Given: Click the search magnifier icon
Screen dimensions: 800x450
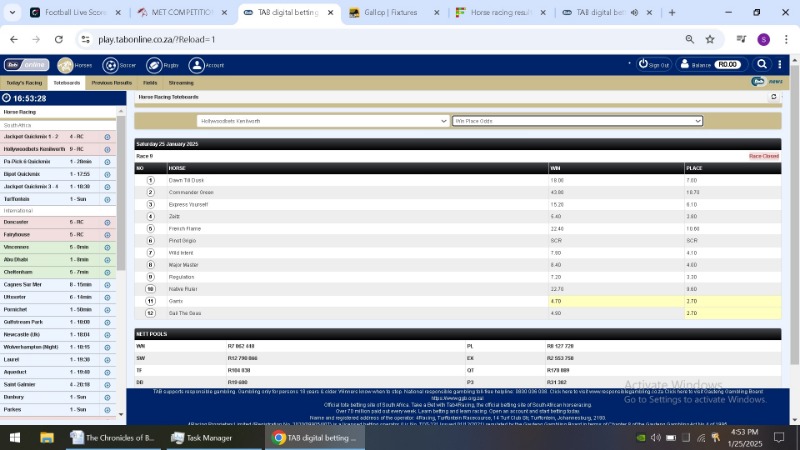Looking at the screenshot, I should pos(762,64).
